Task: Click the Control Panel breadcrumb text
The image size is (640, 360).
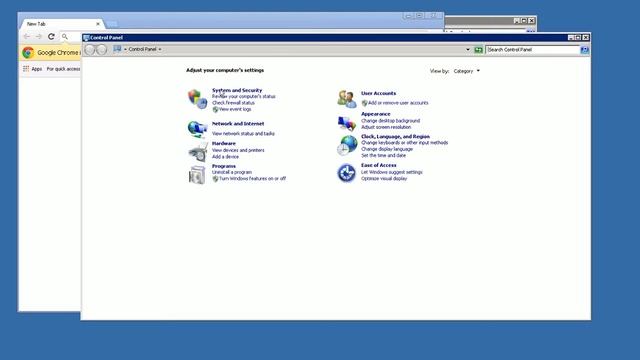Action: click(142, 49)
